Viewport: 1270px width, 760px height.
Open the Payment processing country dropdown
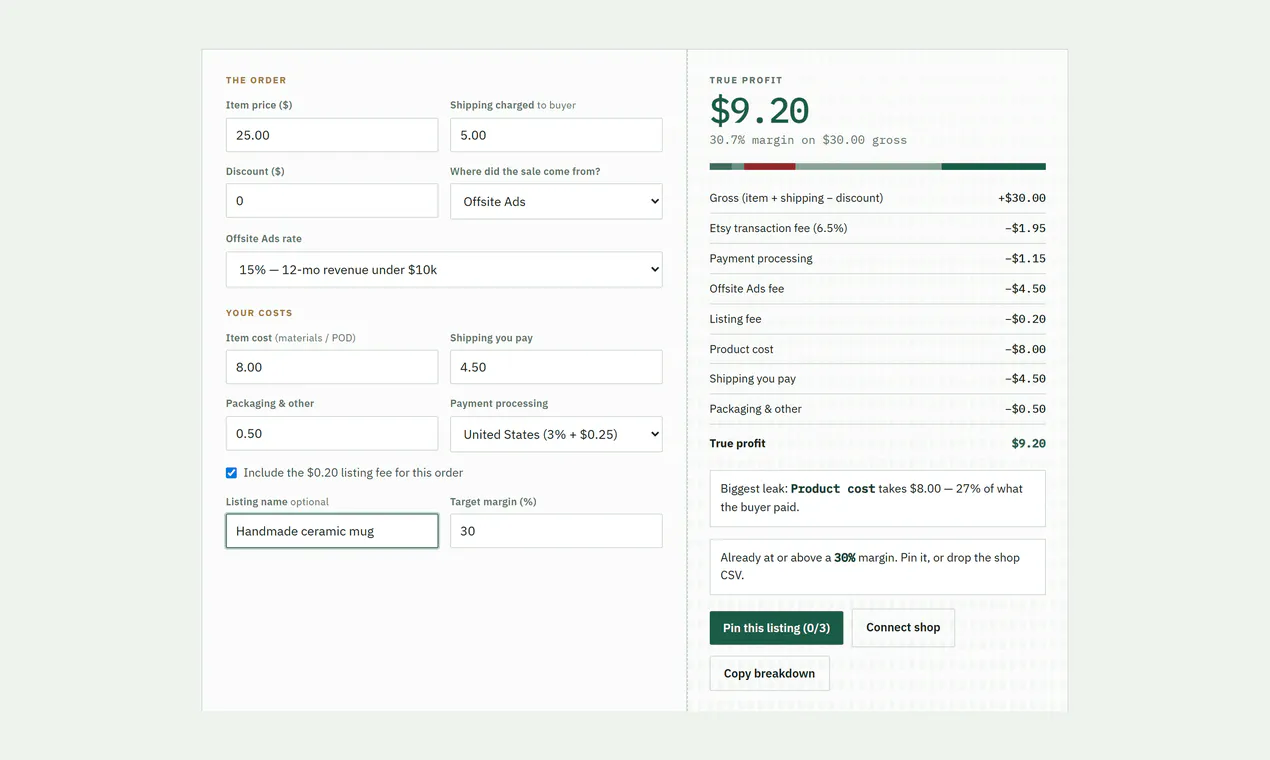click(x=556, y=434)
